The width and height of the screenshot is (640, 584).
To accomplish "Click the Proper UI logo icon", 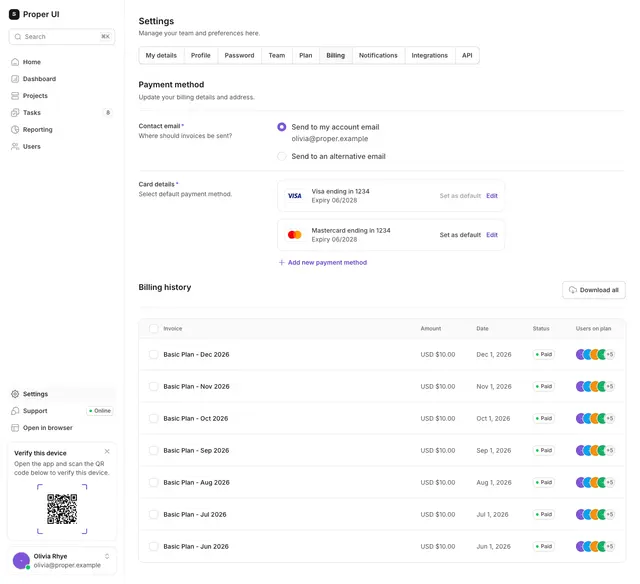I will [14, 14].
